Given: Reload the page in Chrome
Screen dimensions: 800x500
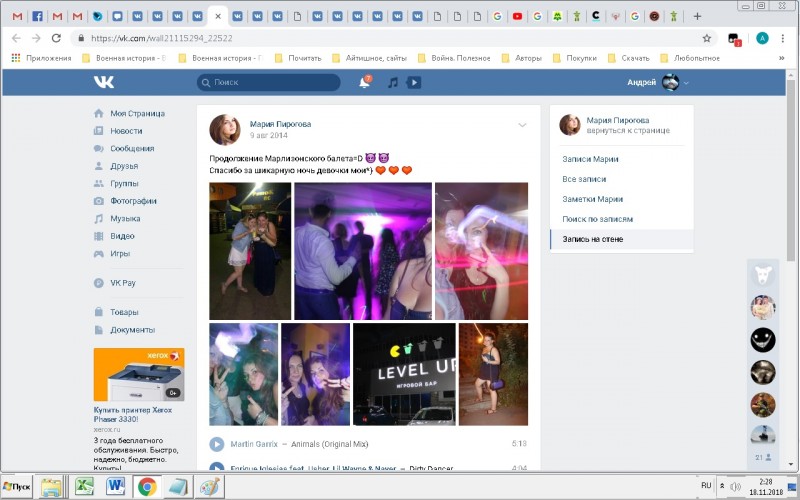Looking at the screenshot, I should click(56, 38).
